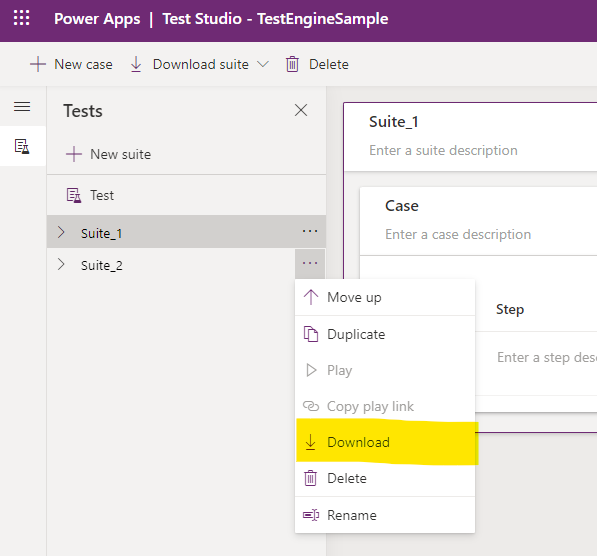Click the Case title heading
597x556 pixels.
pos(402,206)
